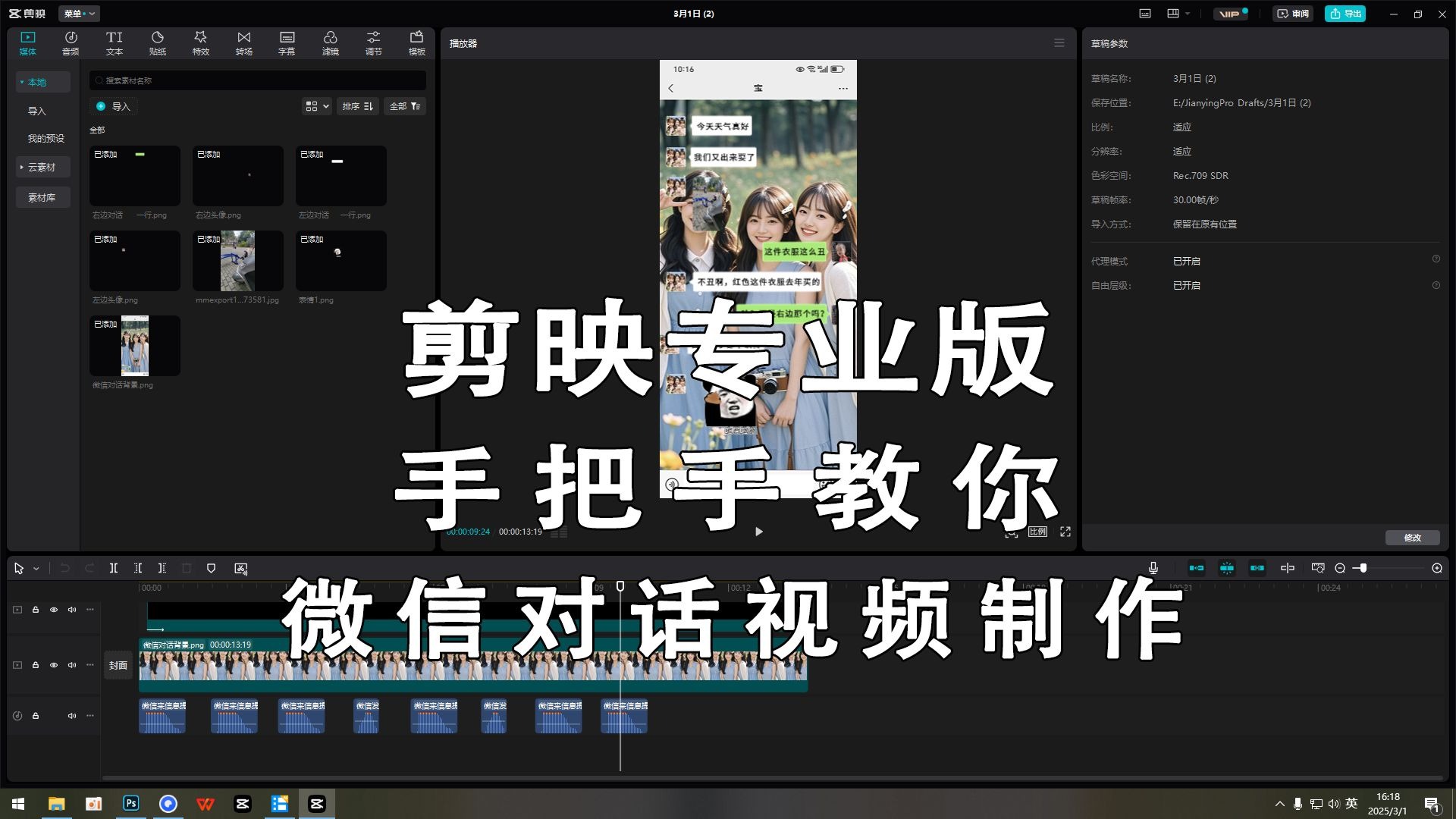Delete clip portion right of playhead
The image size is (1456, 819).
point(162,568)
